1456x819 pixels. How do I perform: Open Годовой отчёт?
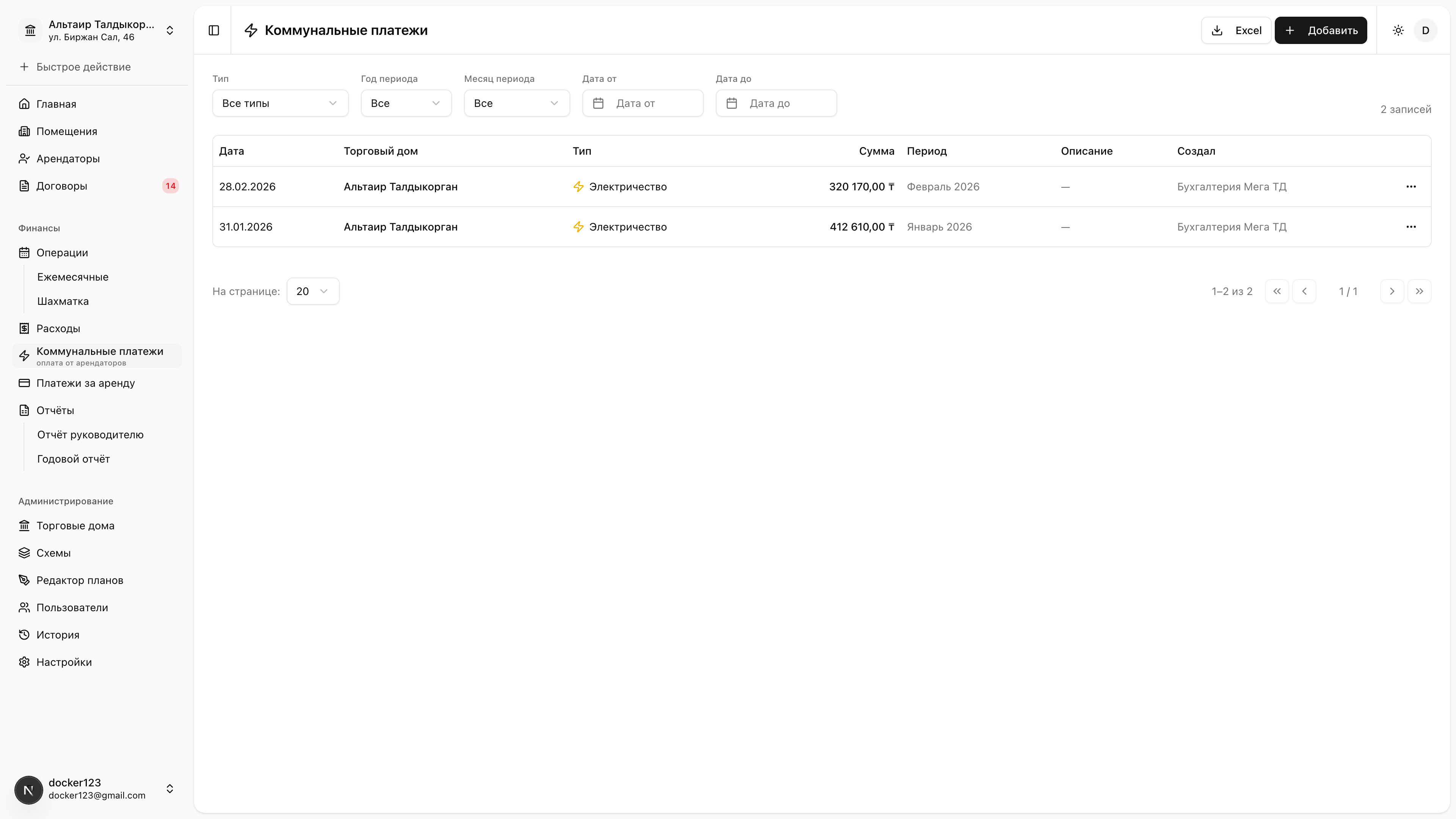(x=74, y=459)
